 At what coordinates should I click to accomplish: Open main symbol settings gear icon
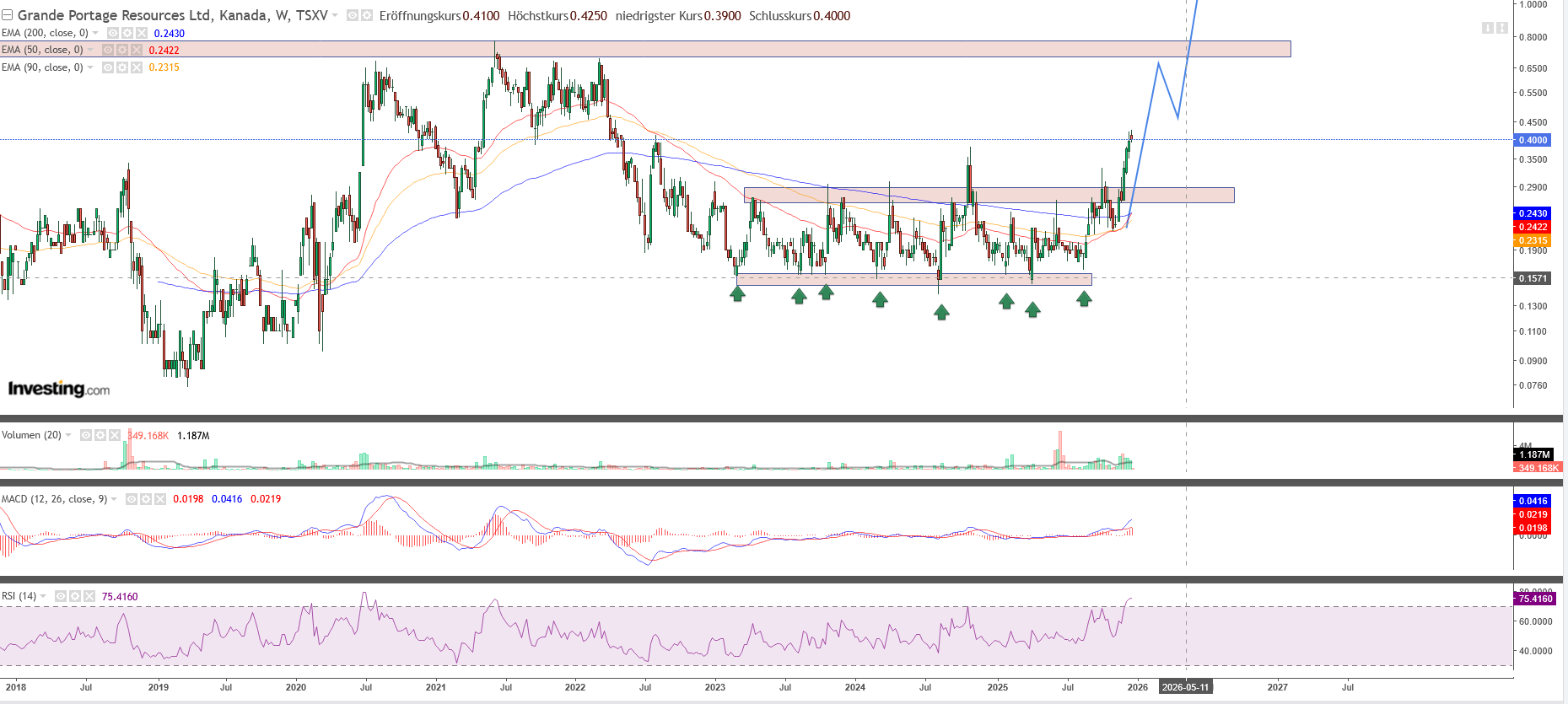(x=367, y=15)
